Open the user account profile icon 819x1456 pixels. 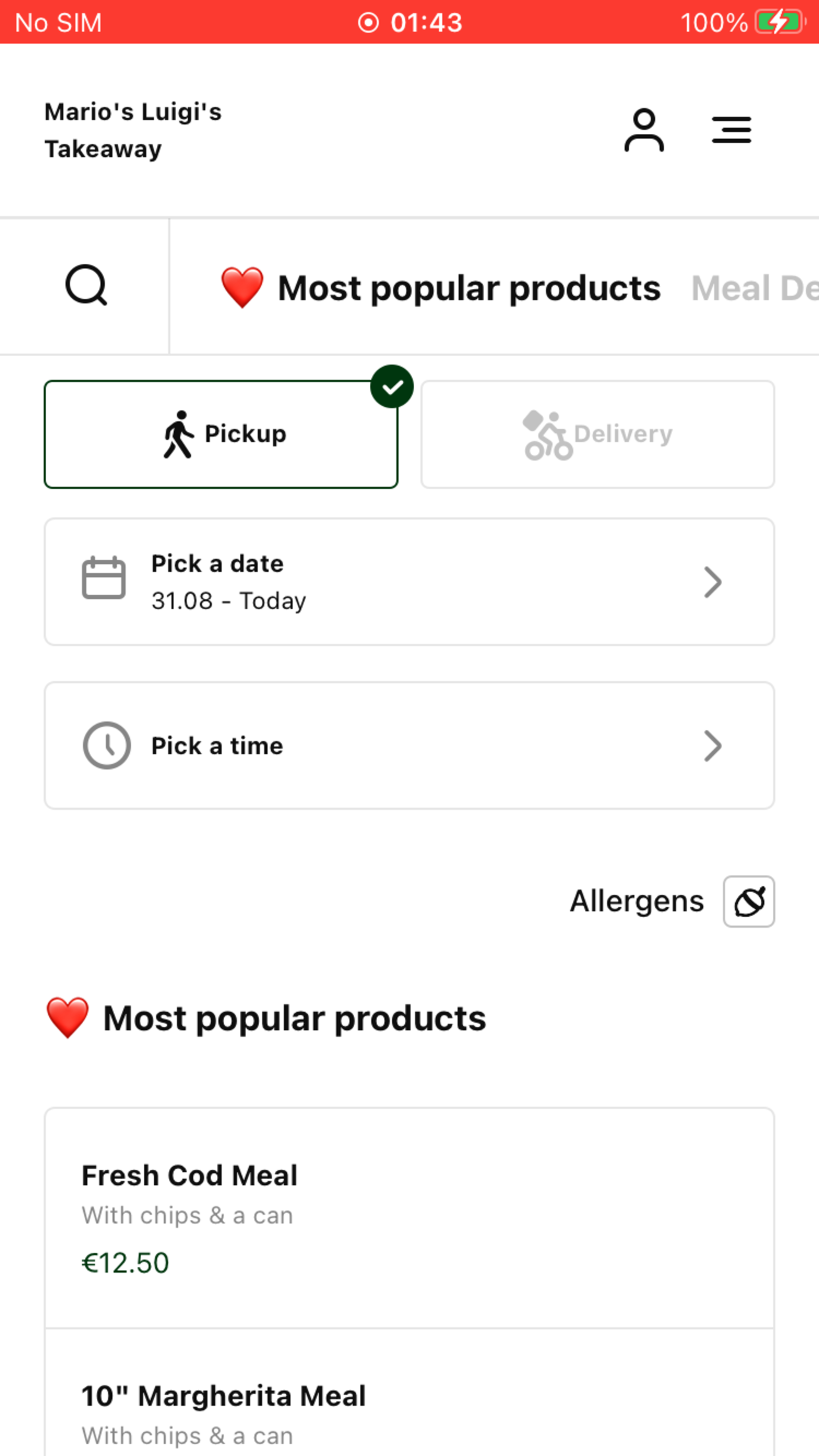pyautogui.click(x=644, y=131)
